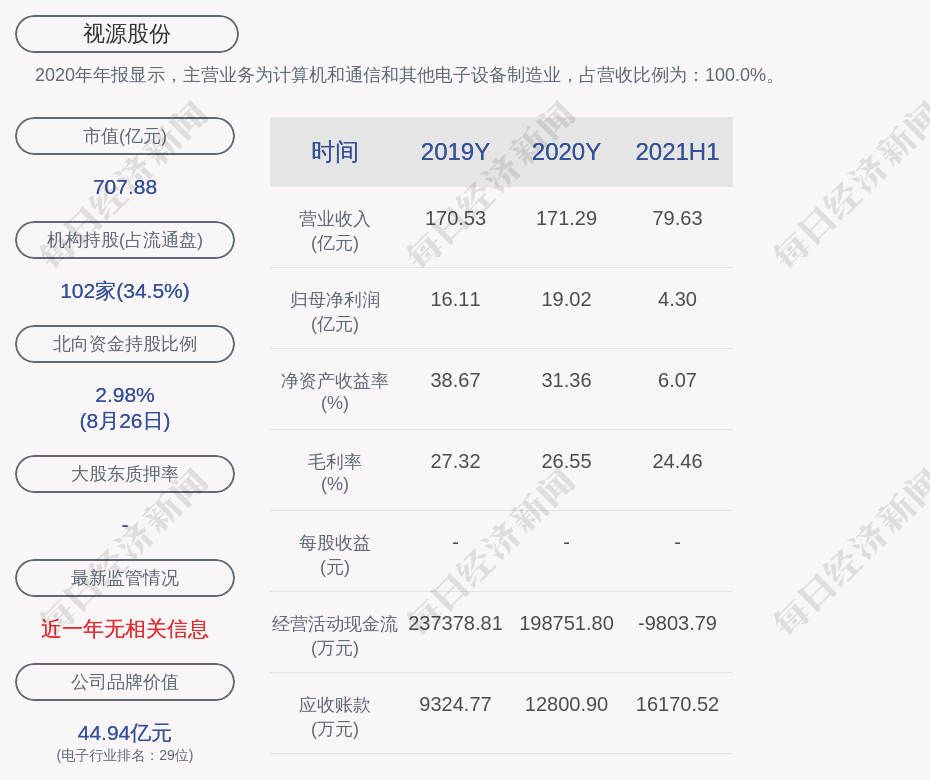Select the 2019Y column header
This screenshot has width=930, height=780.
tap(455, 152)
